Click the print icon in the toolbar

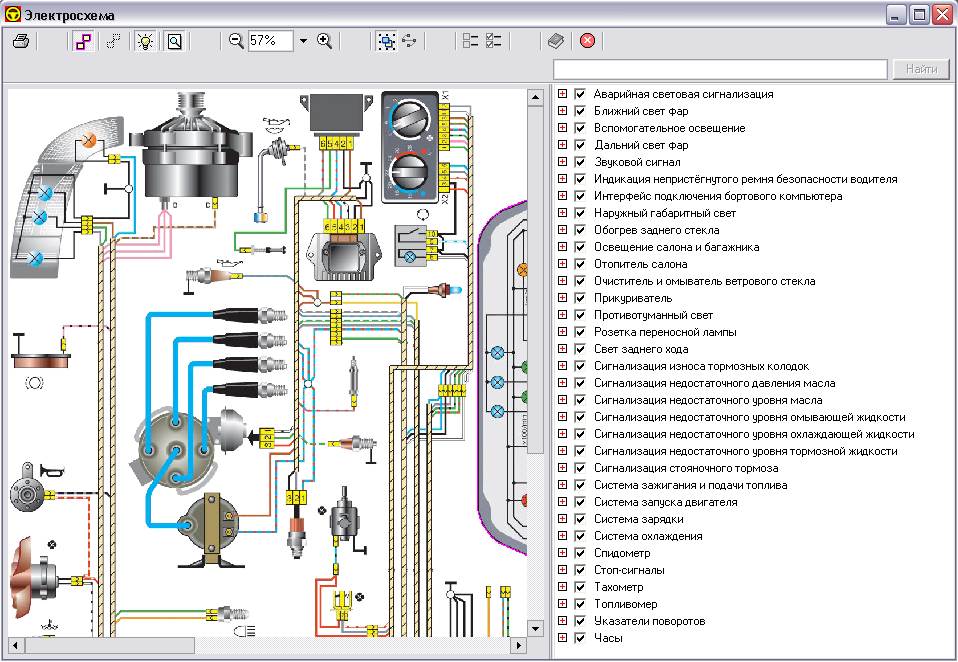[21, 41]
